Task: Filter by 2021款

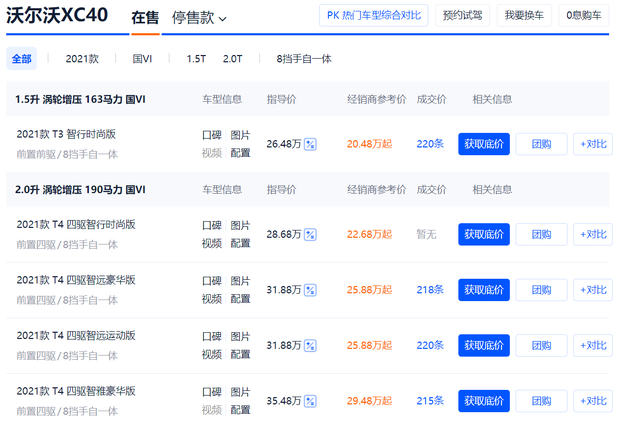Action: click(x=82, y=59)
